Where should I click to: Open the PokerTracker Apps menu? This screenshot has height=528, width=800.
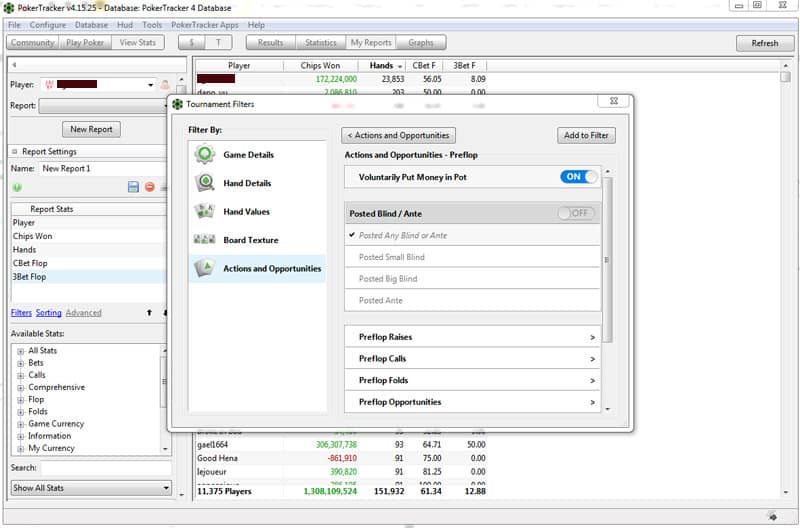pyautogui.click(x=205, y=24)
